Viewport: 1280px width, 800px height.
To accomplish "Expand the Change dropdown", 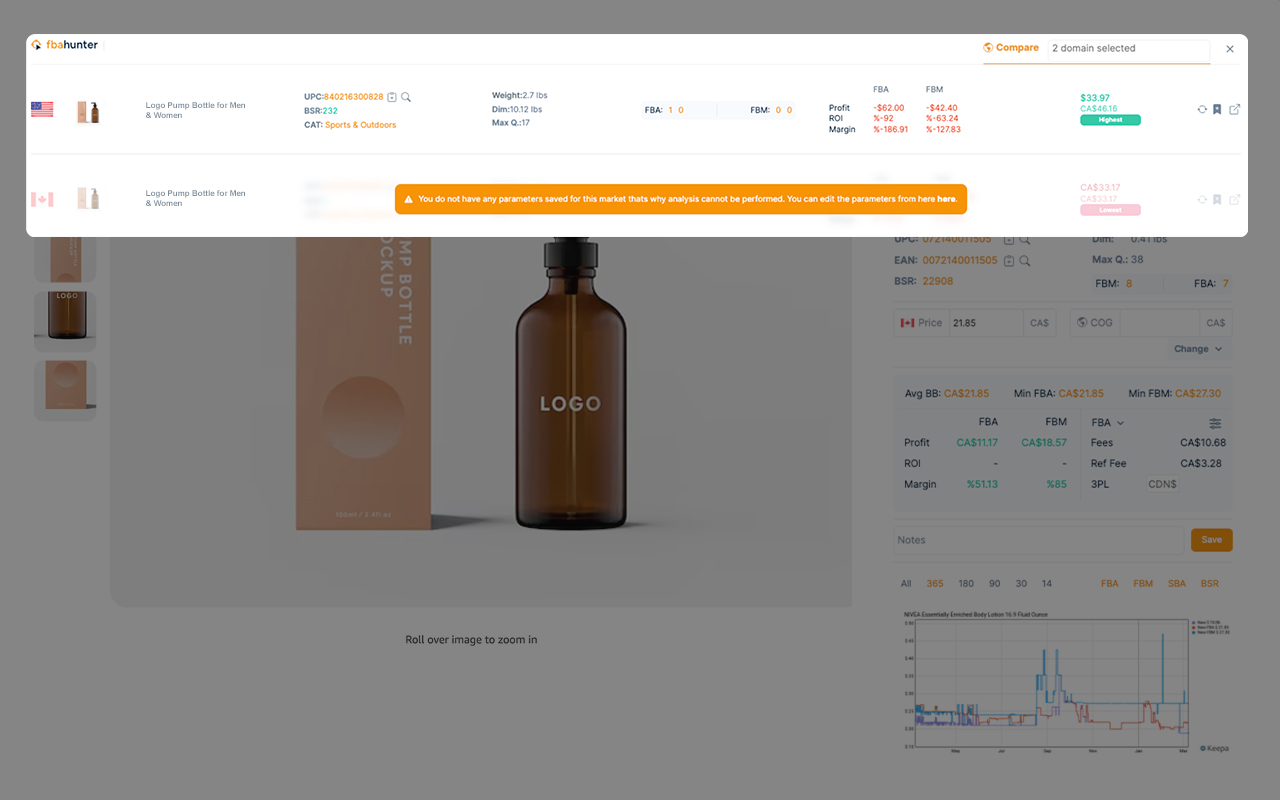I will tap(1198, 348).
